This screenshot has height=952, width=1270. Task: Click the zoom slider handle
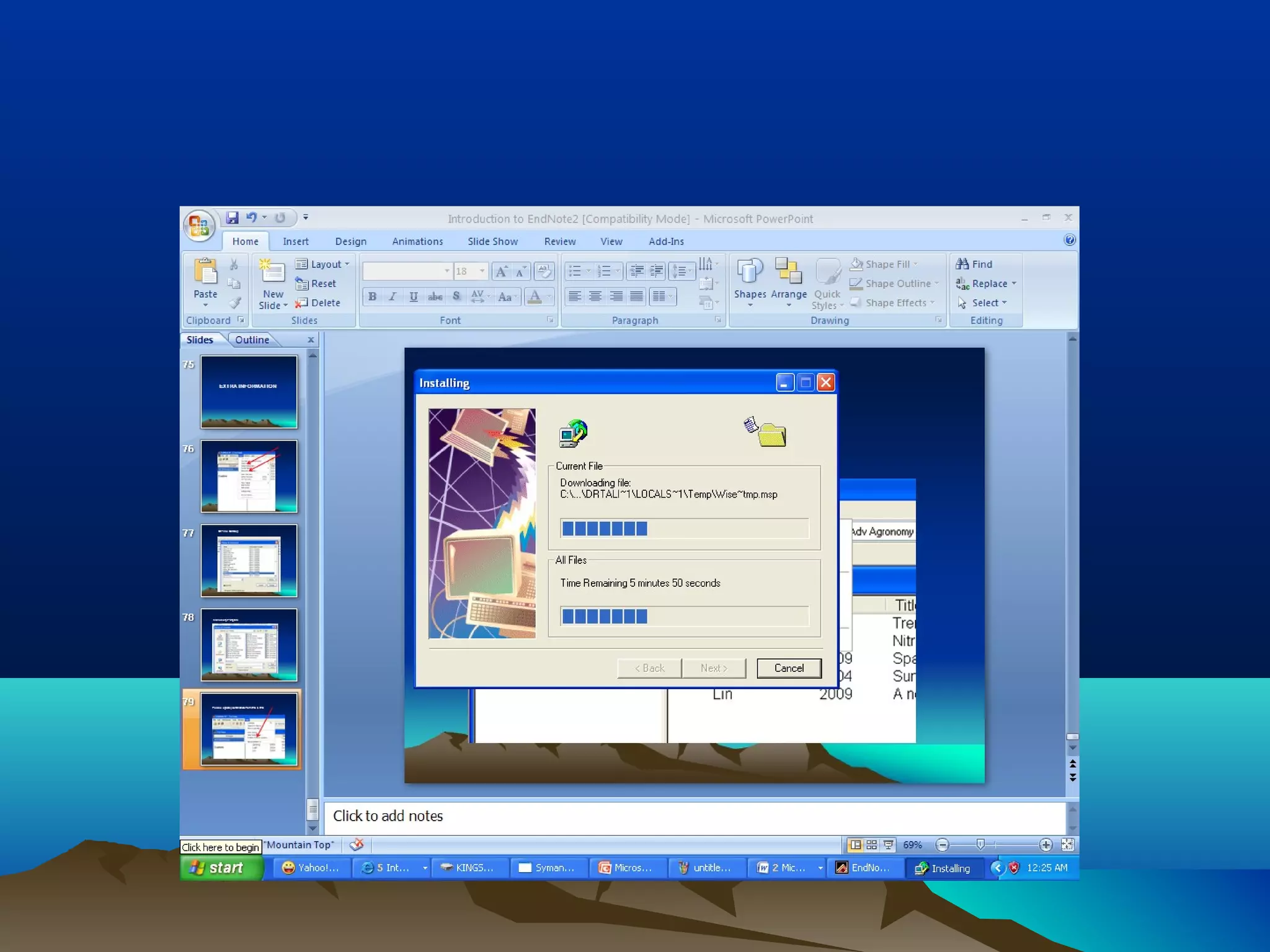click(x=980, y=845)
